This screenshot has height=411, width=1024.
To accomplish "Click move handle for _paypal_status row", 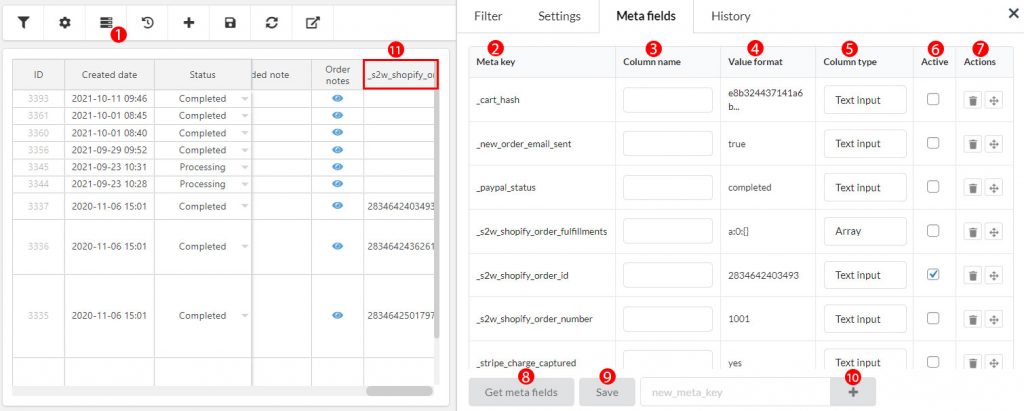I will [993, 188].
